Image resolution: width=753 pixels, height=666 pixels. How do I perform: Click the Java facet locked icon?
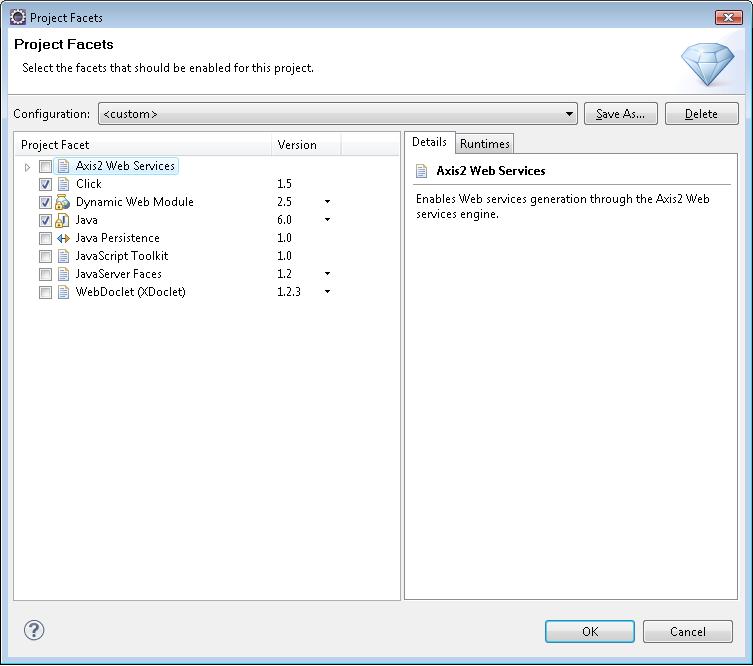pos(62,220)
